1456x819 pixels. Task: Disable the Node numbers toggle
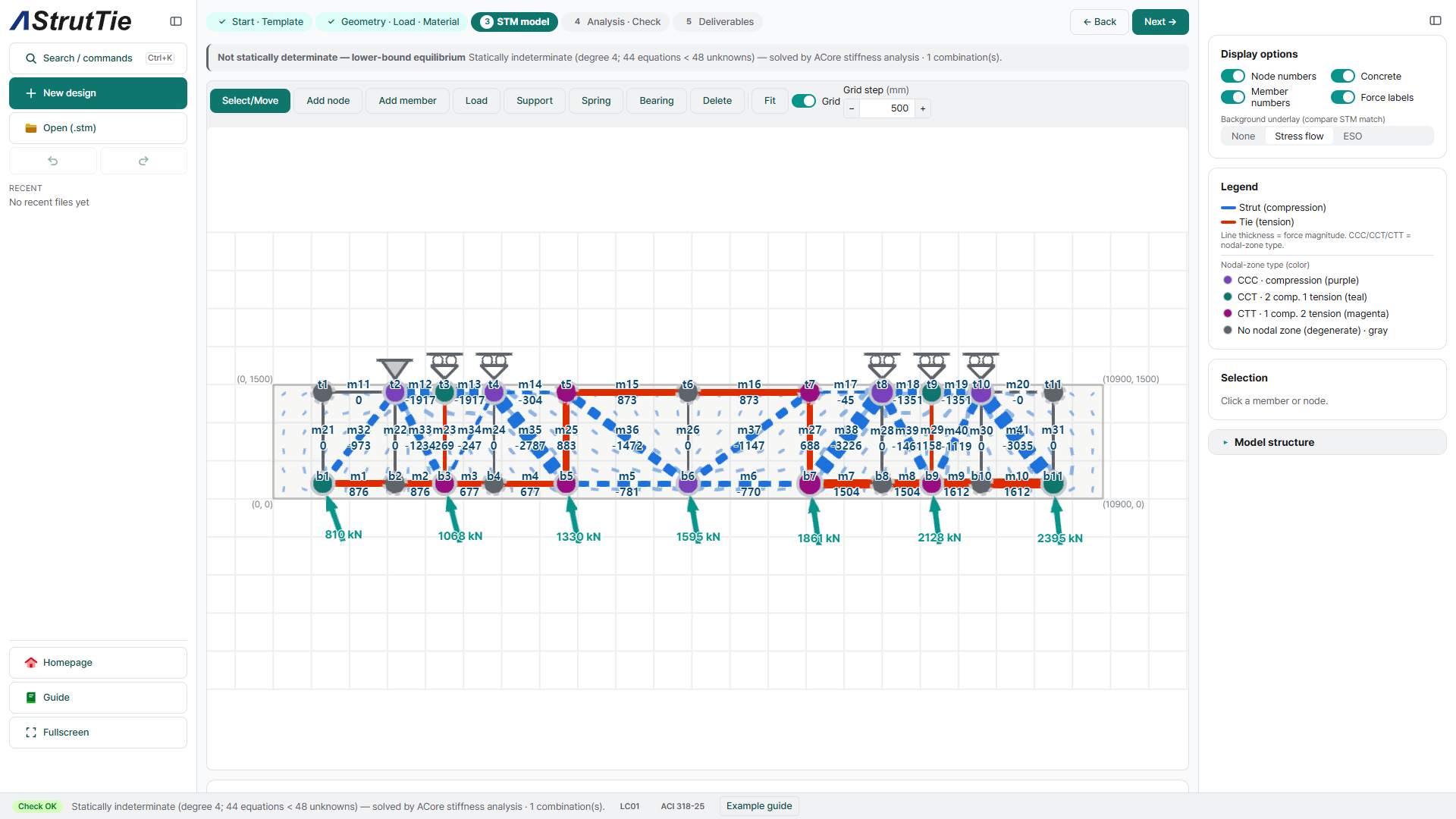tap(1233, 76)
